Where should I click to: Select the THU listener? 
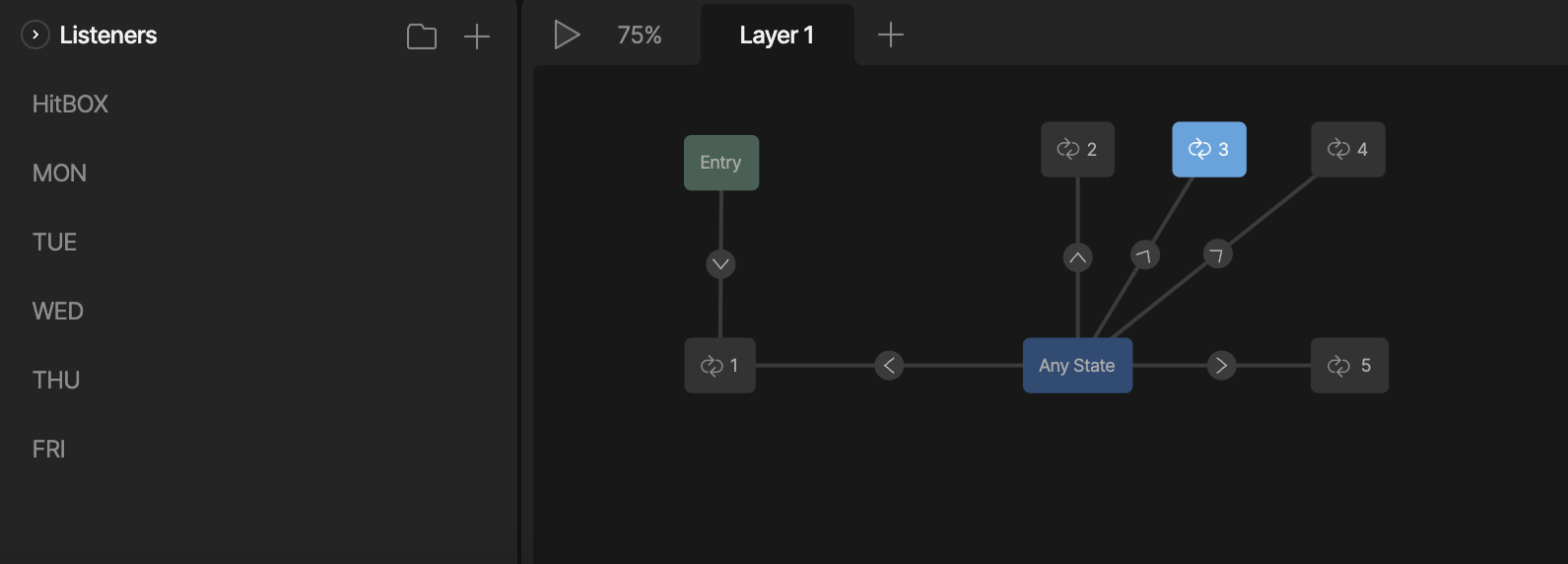pos(56,380)
